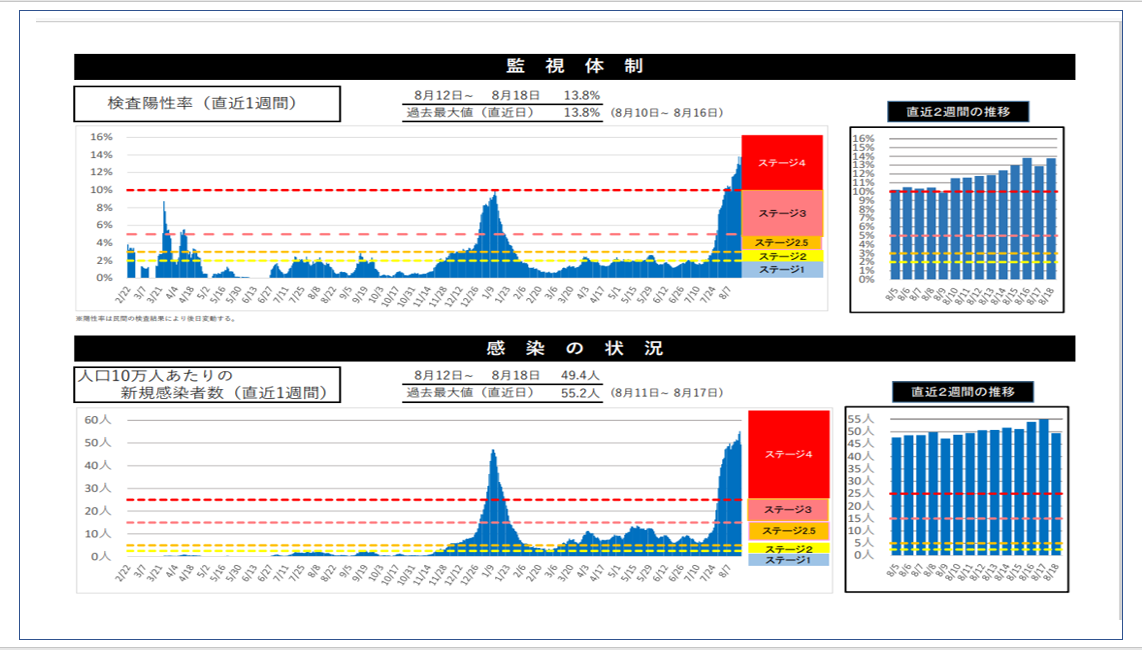Image resolution: width=1142 pixels, height=650 pixels.
Task: Click the footnote text below the positivity chart
Action: point(155,319)
